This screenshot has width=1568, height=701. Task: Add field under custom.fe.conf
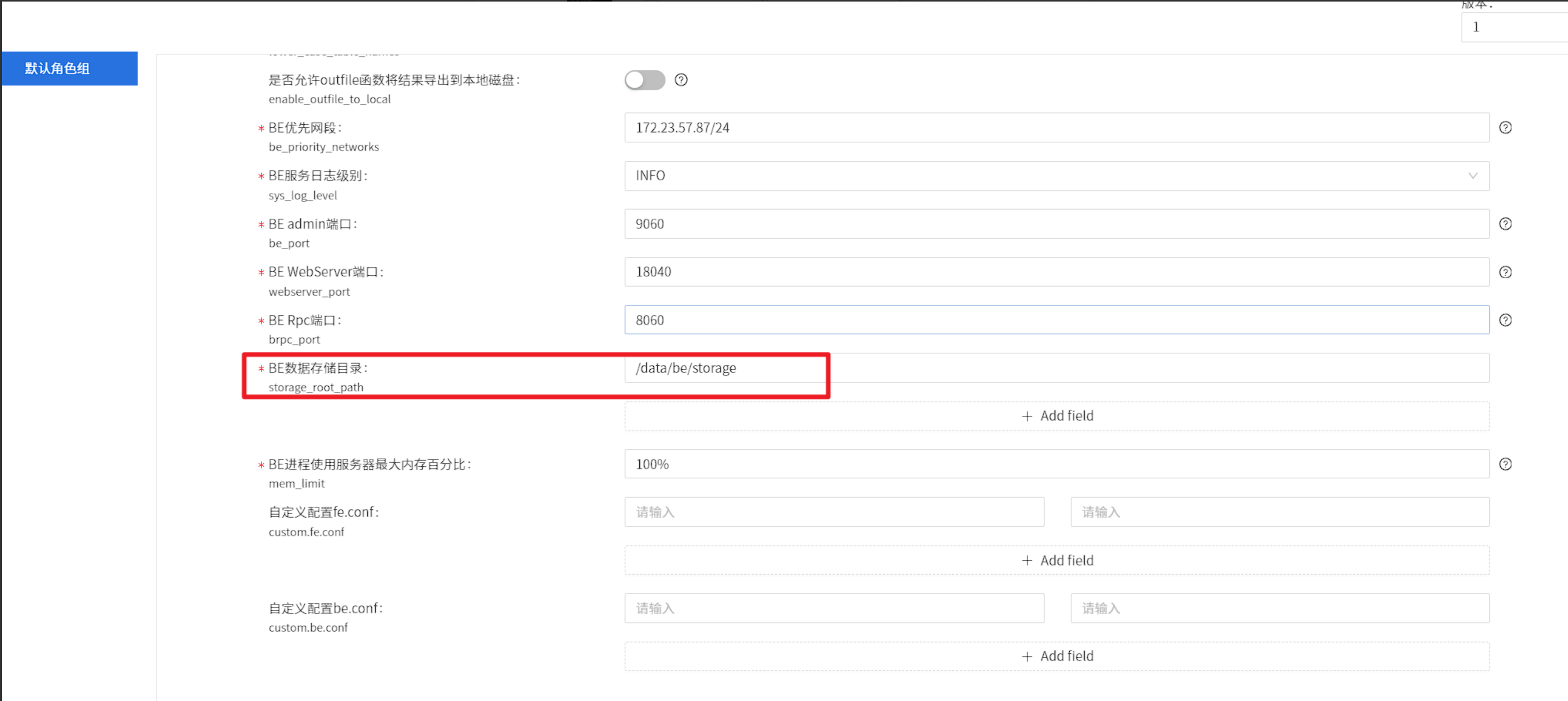1056,560
